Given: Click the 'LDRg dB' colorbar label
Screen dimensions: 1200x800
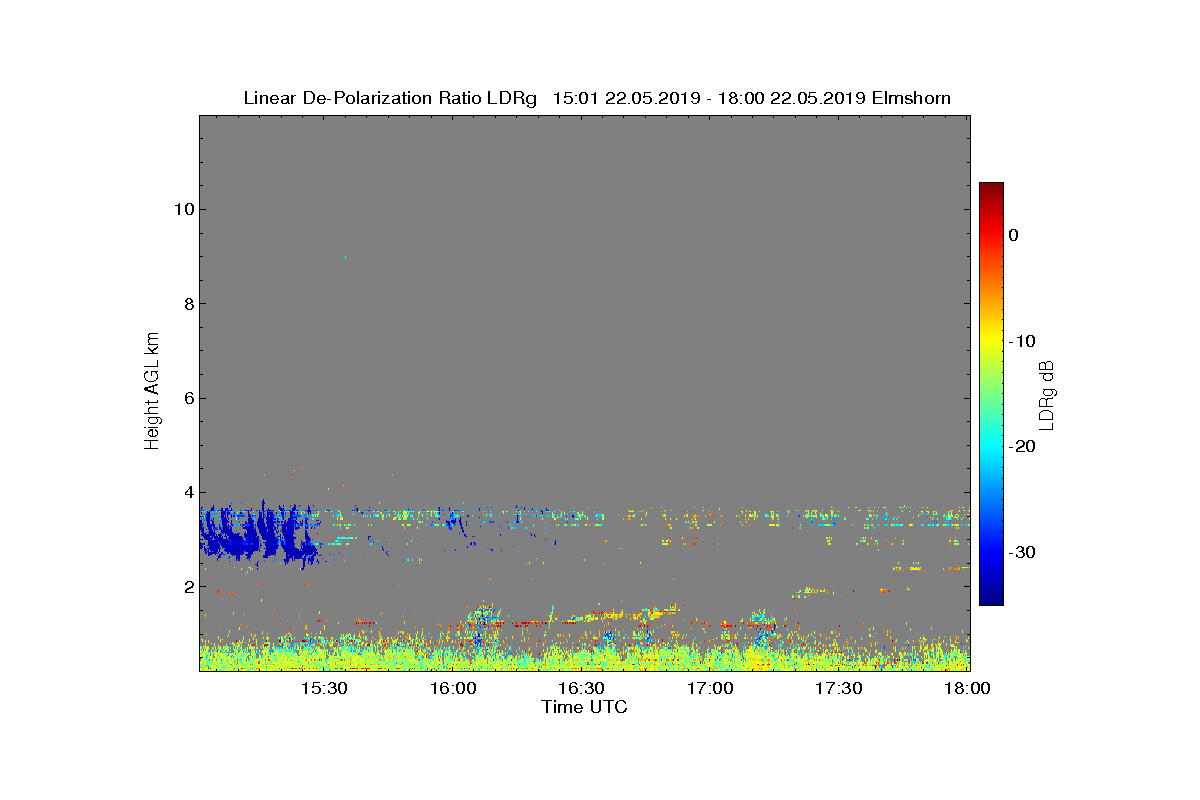Looking at the screenshot, I should point(1046,394).
